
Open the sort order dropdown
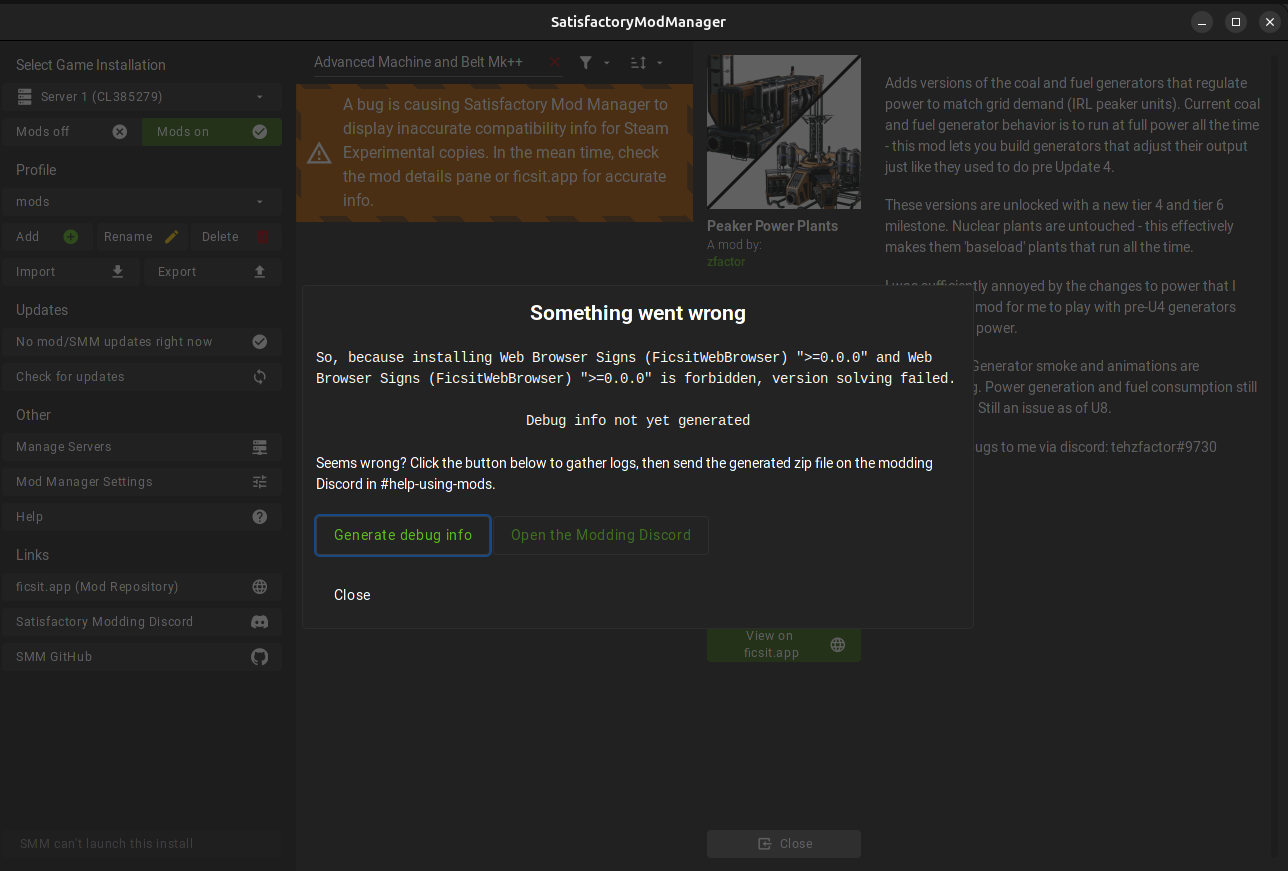(646, 62)
